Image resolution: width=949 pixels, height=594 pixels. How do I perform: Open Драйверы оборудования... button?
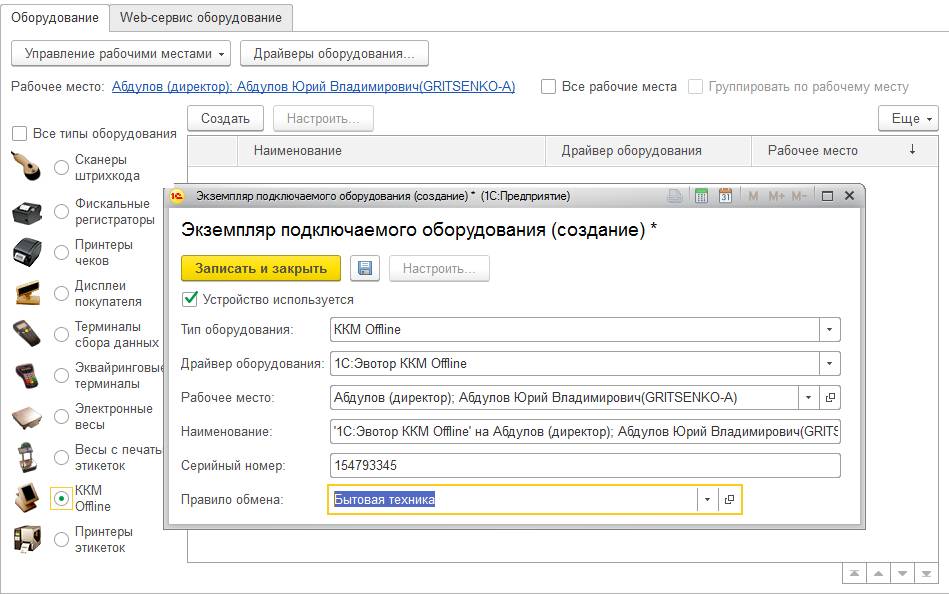334,53
